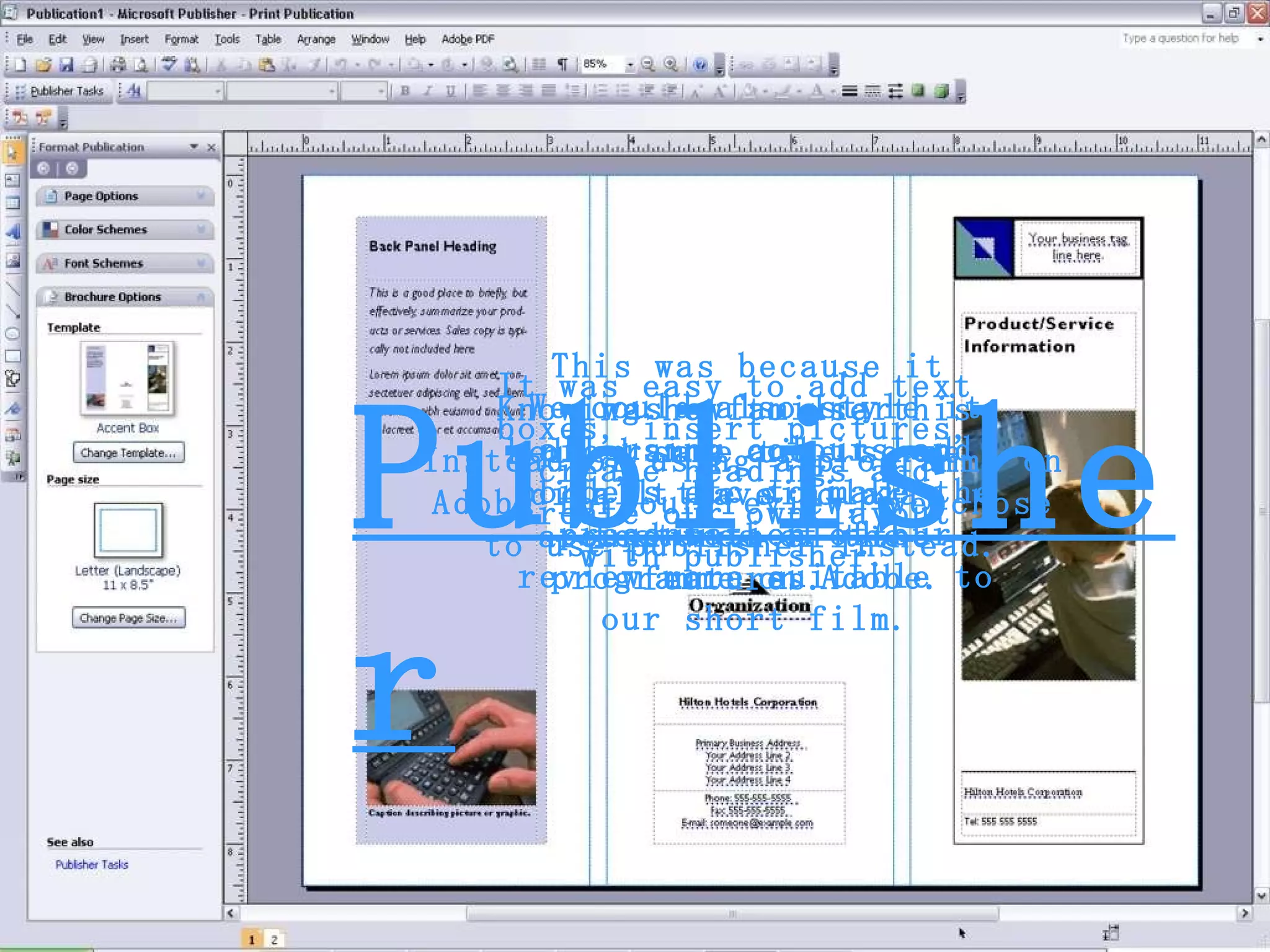Open the Adobe PDF menu
The height and width of the screenshot is (952, 1270).
(468, 39)
